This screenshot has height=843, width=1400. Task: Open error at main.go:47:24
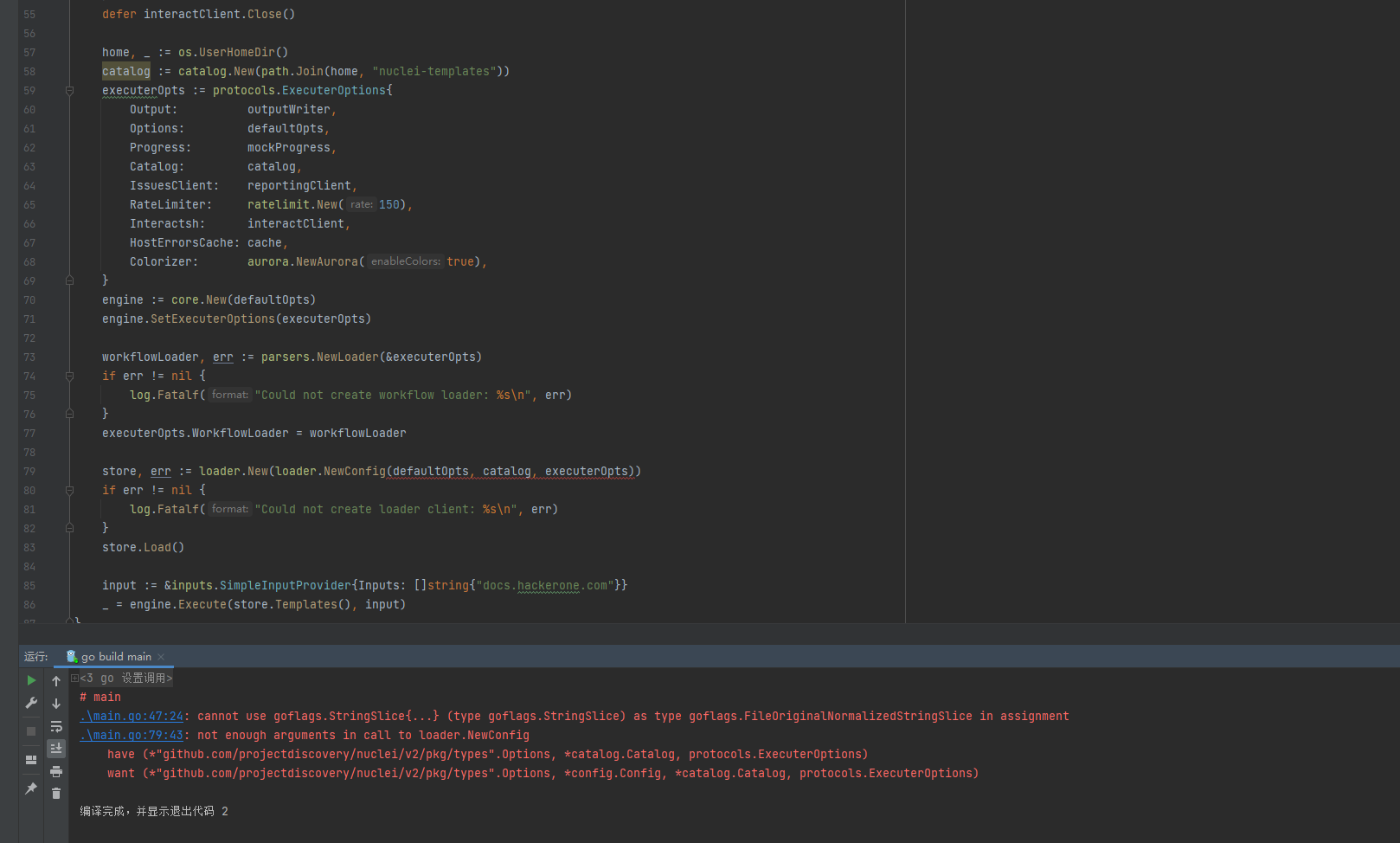pyautogui.click(x=130, y=716)
